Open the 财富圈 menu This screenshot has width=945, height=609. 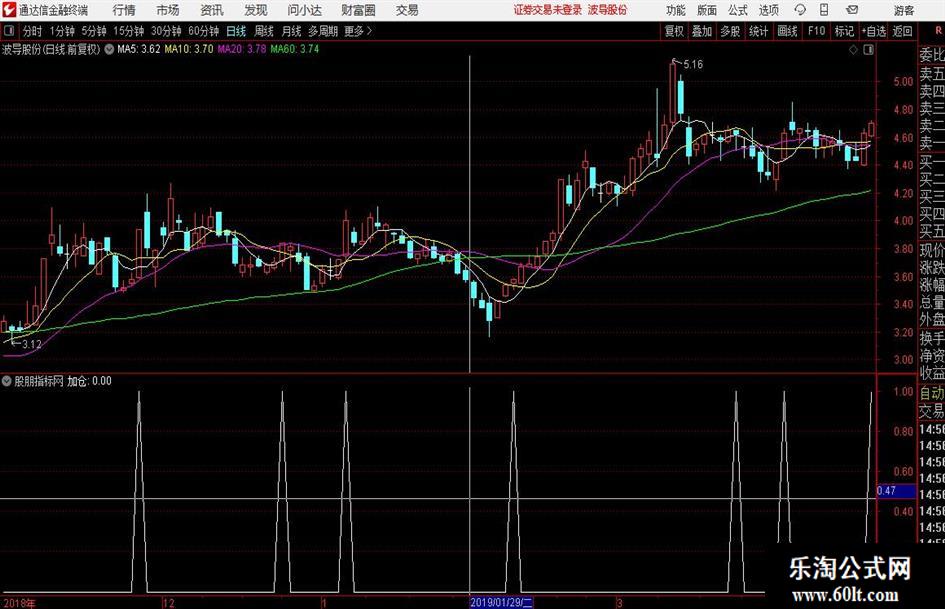point(358,10)
